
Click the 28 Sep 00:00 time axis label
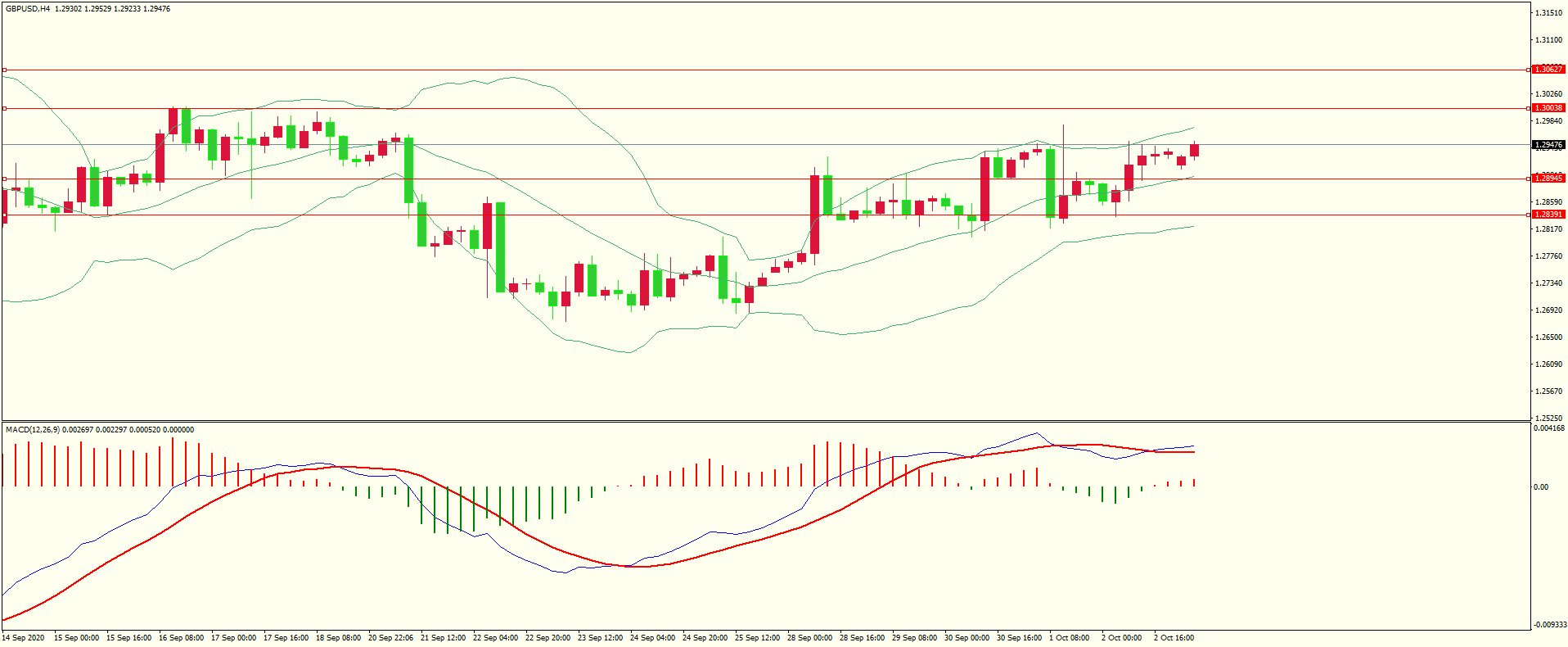[x=809, y=638]
